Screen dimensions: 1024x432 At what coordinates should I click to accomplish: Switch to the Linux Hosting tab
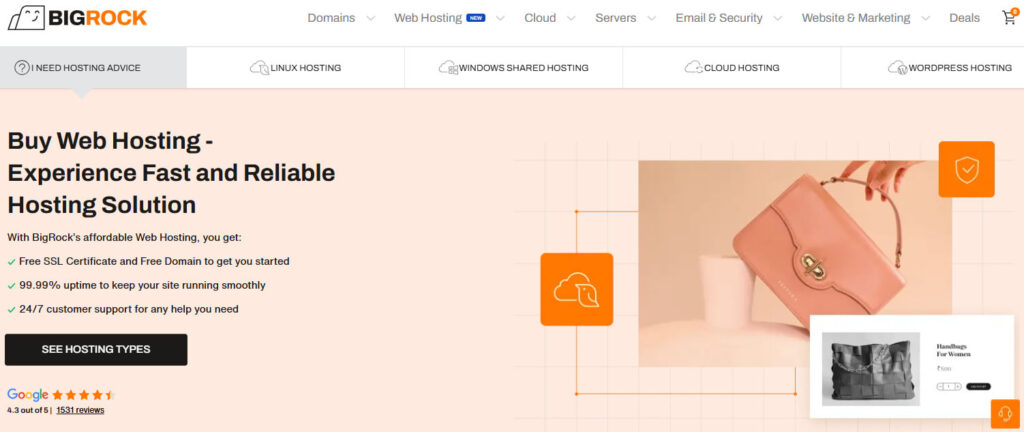[296, 67]
